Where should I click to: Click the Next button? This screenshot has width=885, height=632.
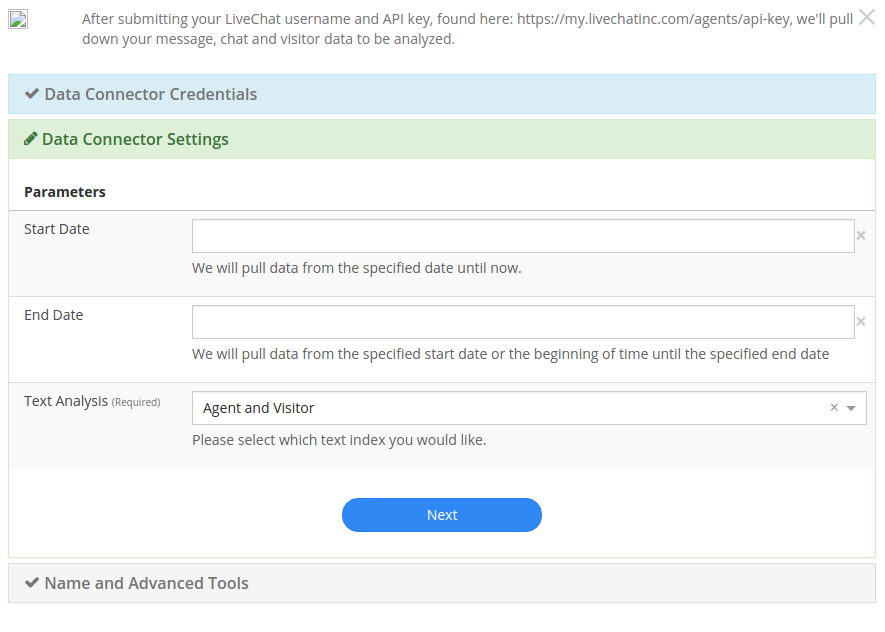click(442, 515)
